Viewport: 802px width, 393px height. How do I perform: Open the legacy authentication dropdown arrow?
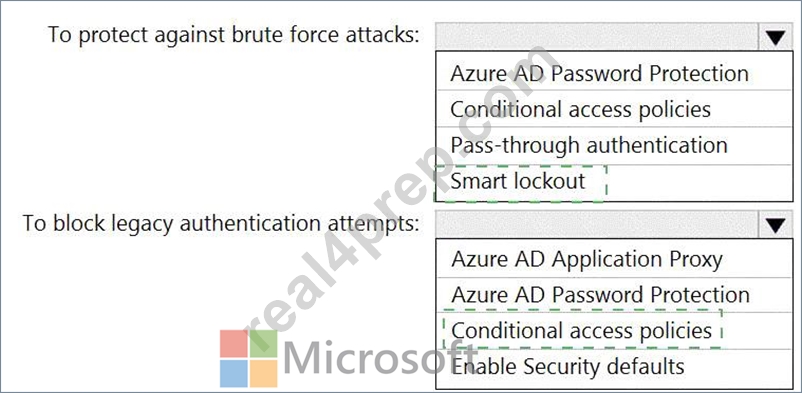click(x=775, y=224)
